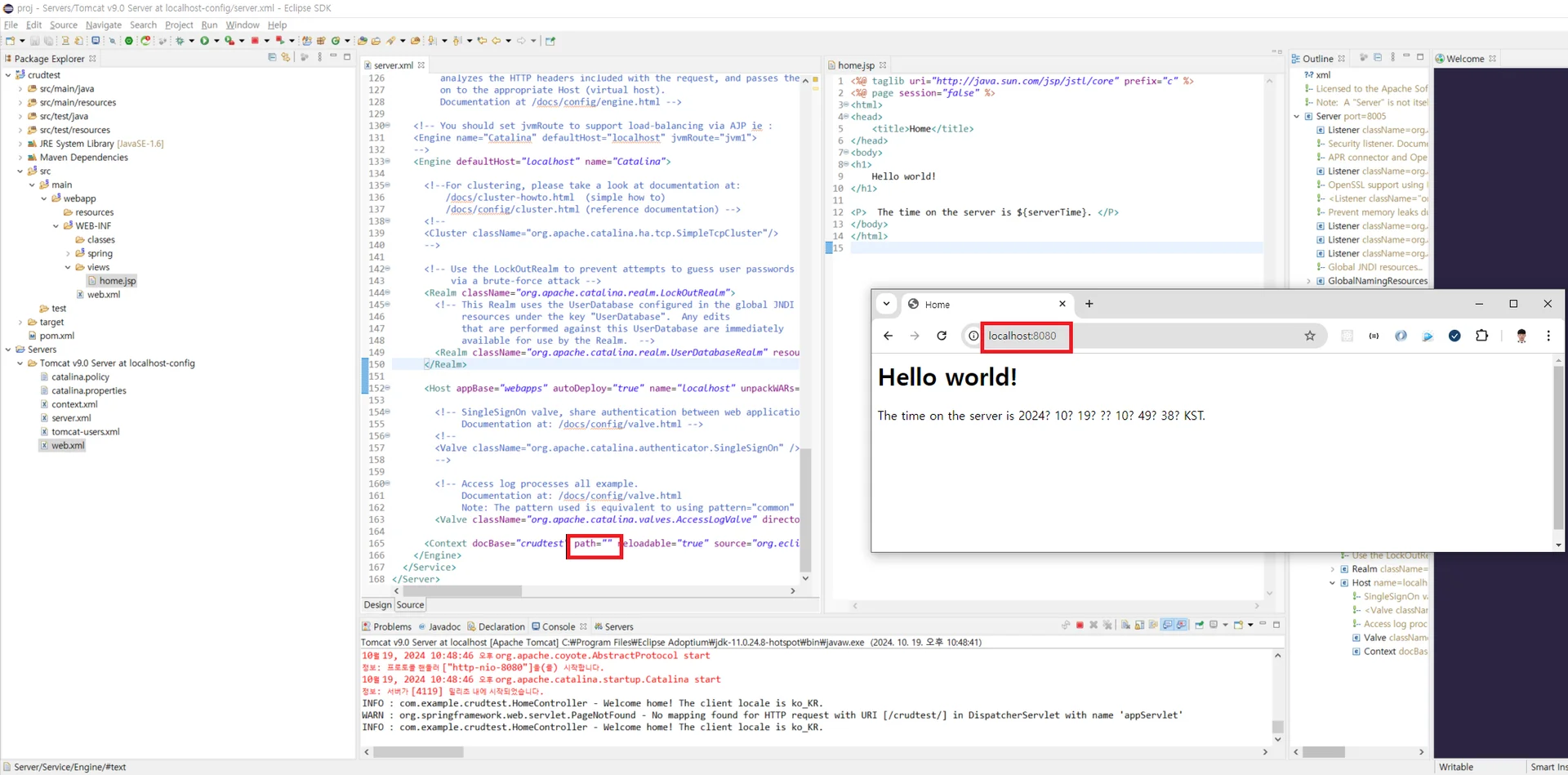This screenshot has height=775, width=1568.
Task: Clear the Console with the clear console icon
Action: click(1125, 625)
